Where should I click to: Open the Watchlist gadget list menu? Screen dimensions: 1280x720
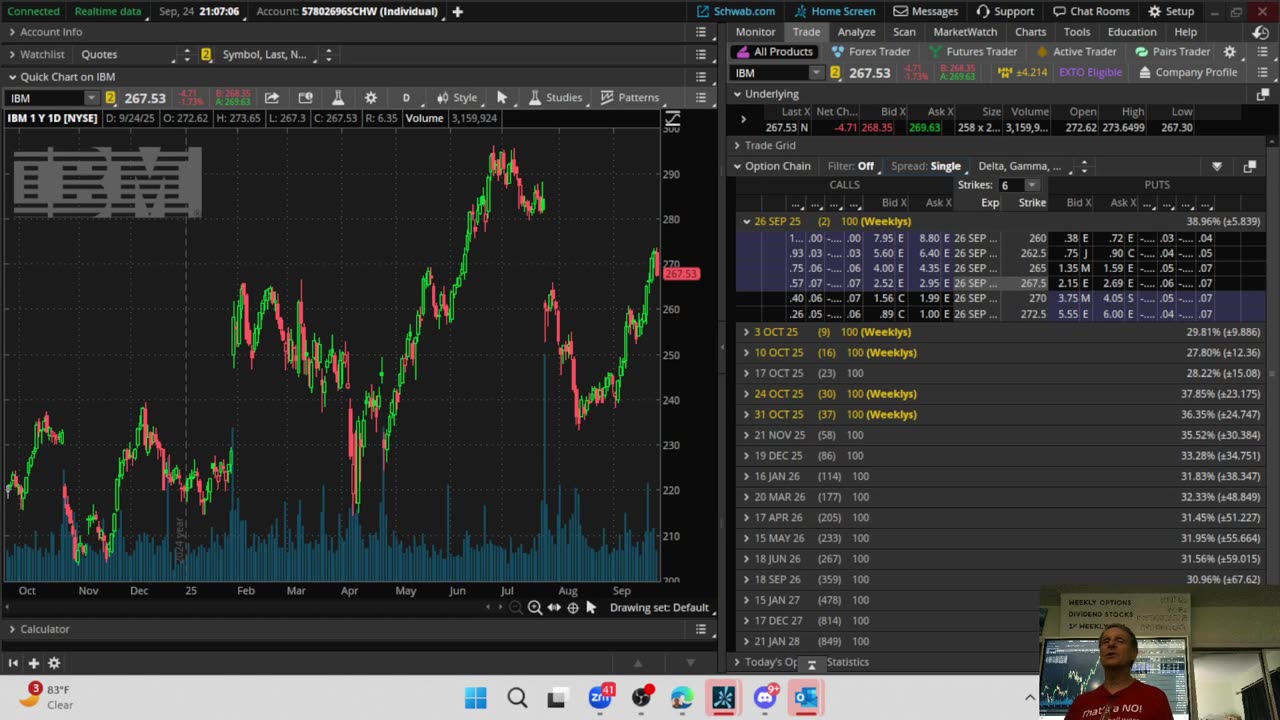pyautogui.click(x=701, y=54)
